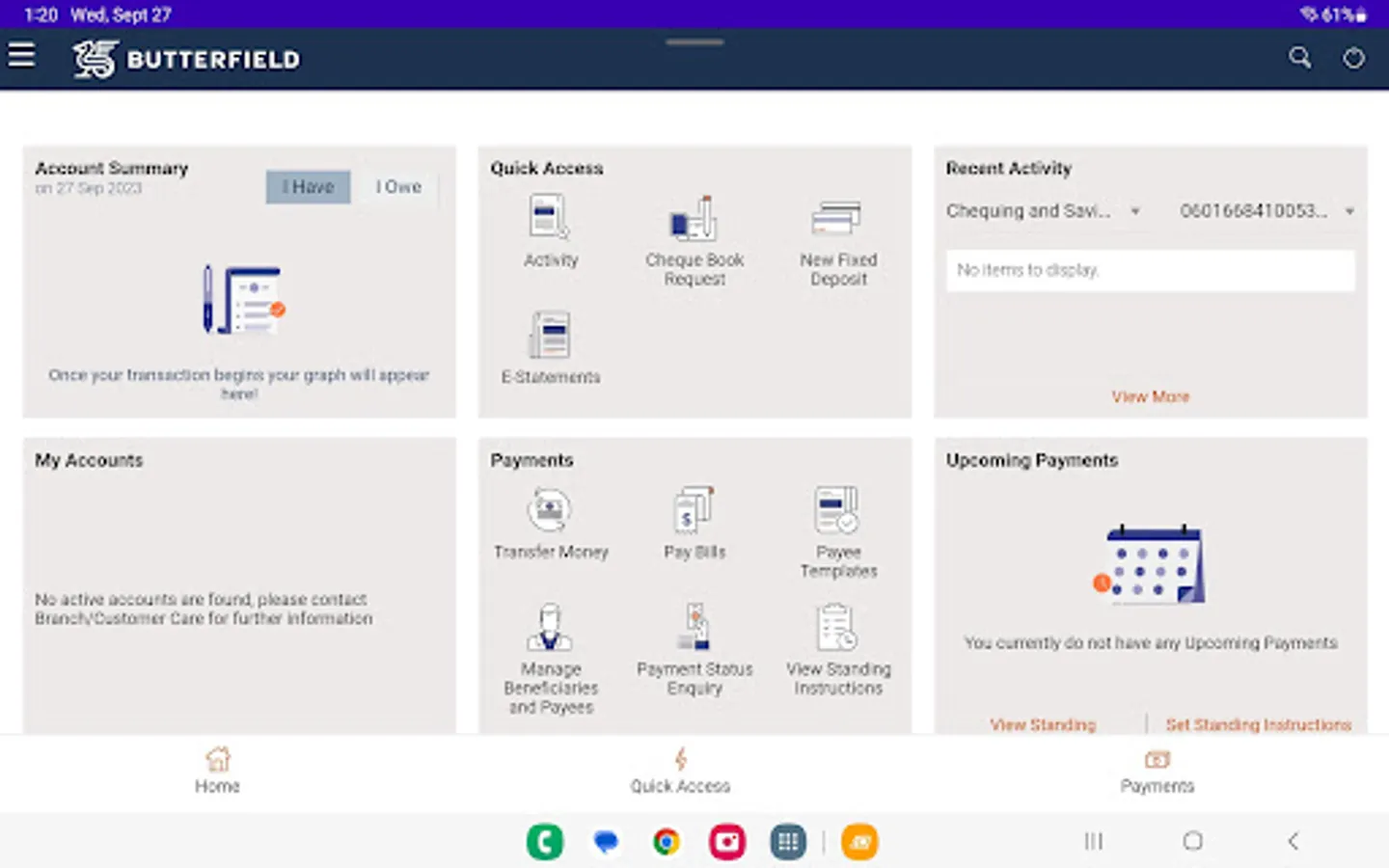Open the Chrome browser in dock

click(x=667, y=842)
